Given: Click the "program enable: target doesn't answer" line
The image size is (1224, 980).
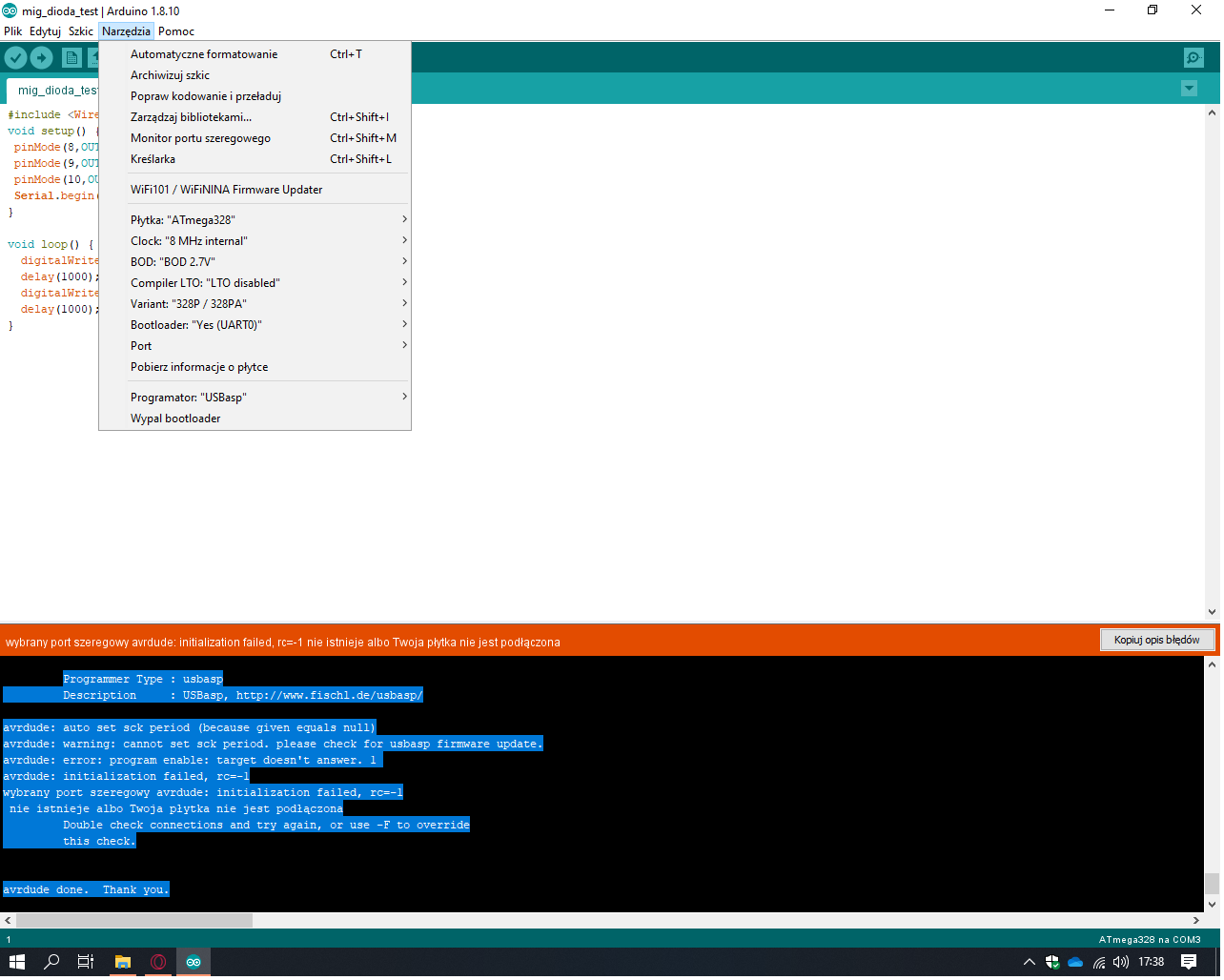Looking at the screenshot, I should click(x=193, y=760).
